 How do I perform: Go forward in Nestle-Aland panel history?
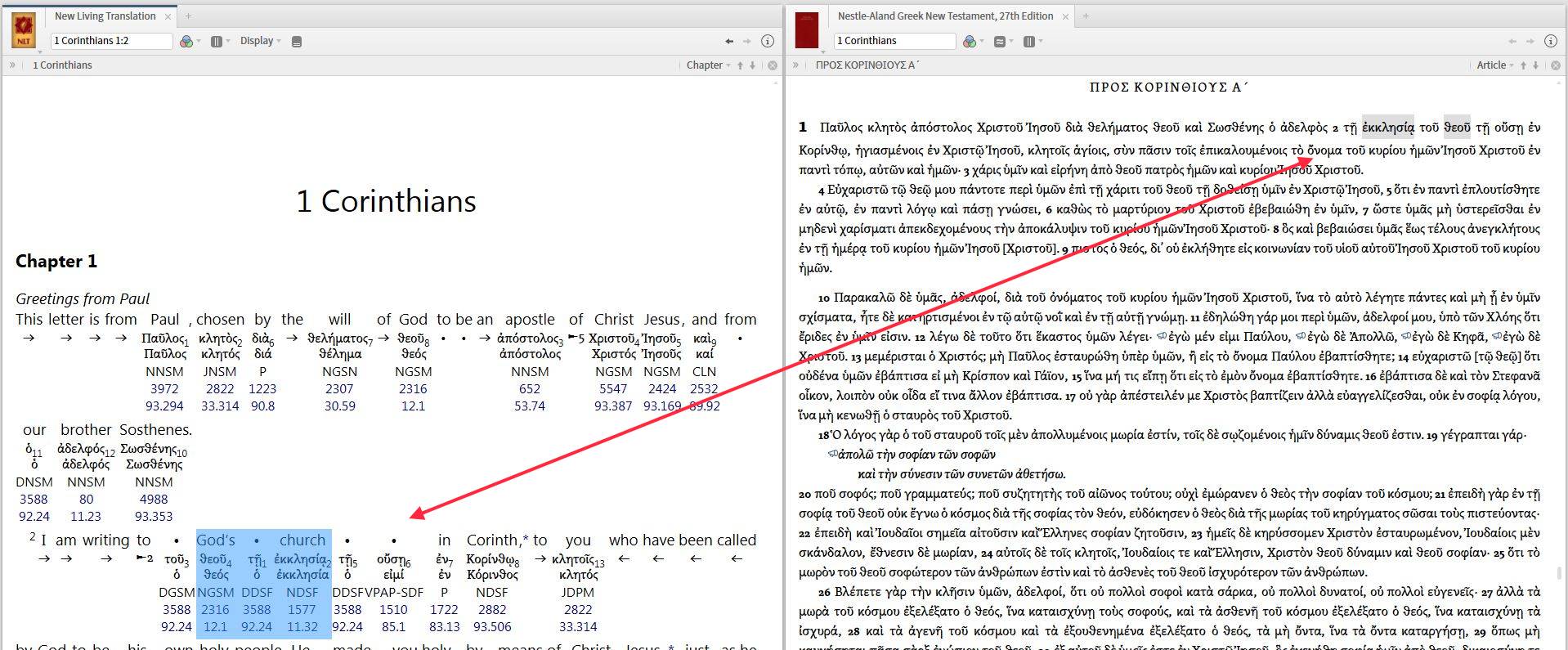click(x=1530, y=41)
